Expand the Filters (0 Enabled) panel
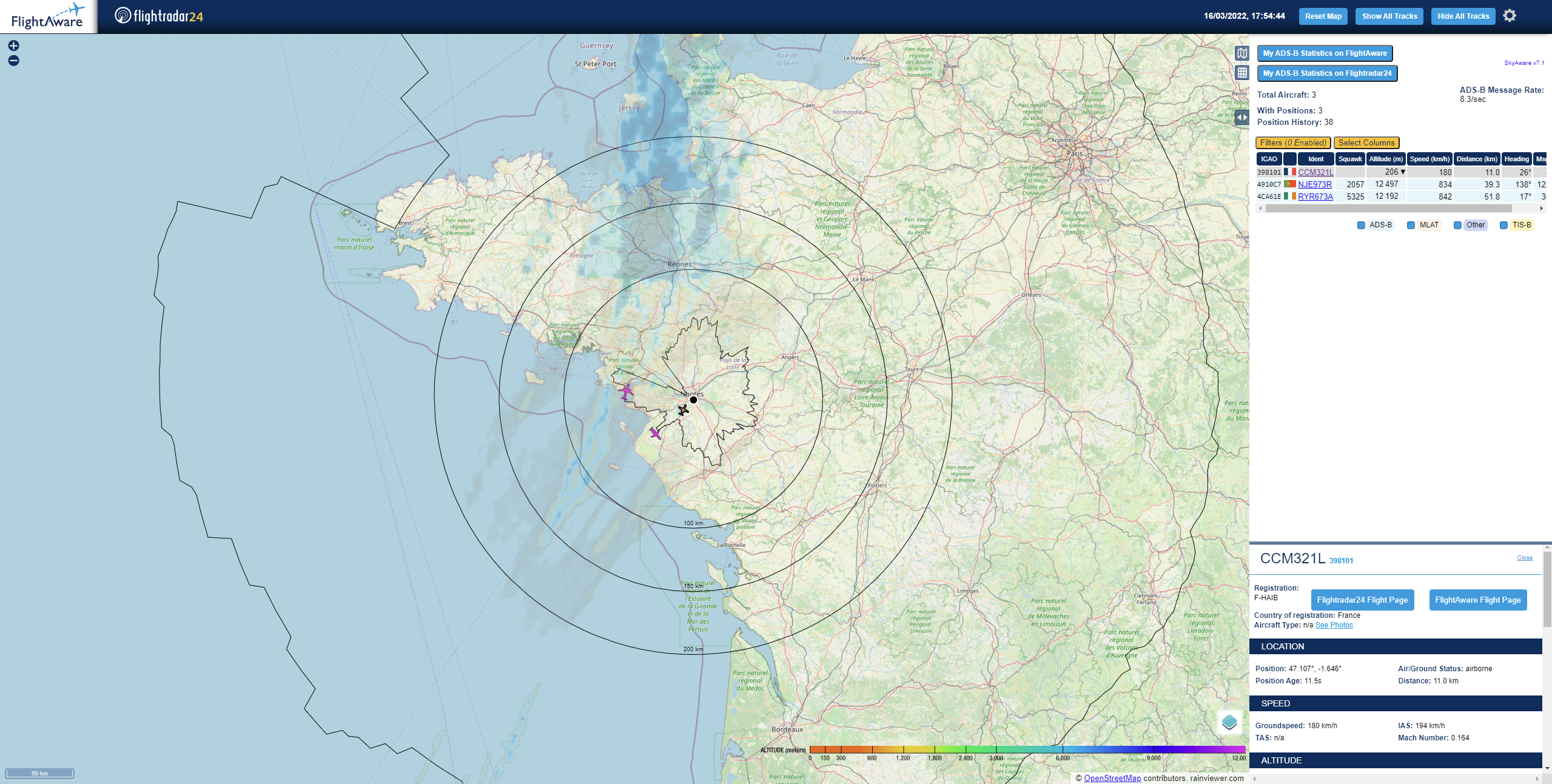 (x=1292, y=143)
